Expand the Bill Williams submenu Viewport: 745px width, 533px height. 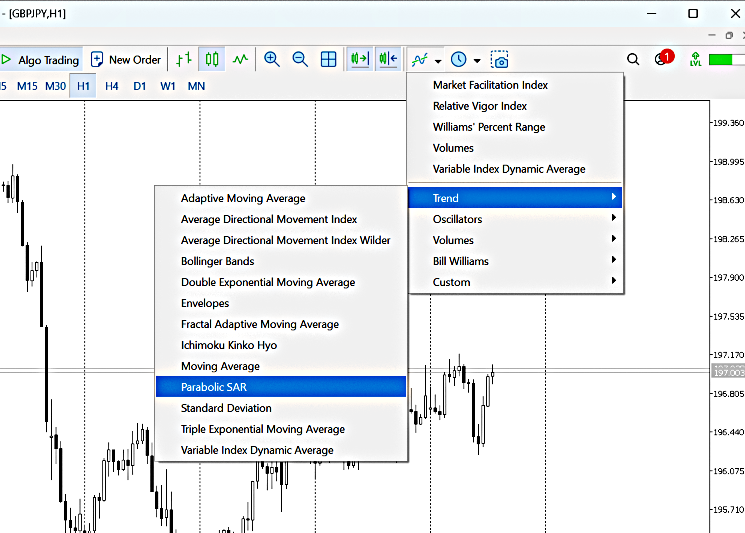(515, 261)
